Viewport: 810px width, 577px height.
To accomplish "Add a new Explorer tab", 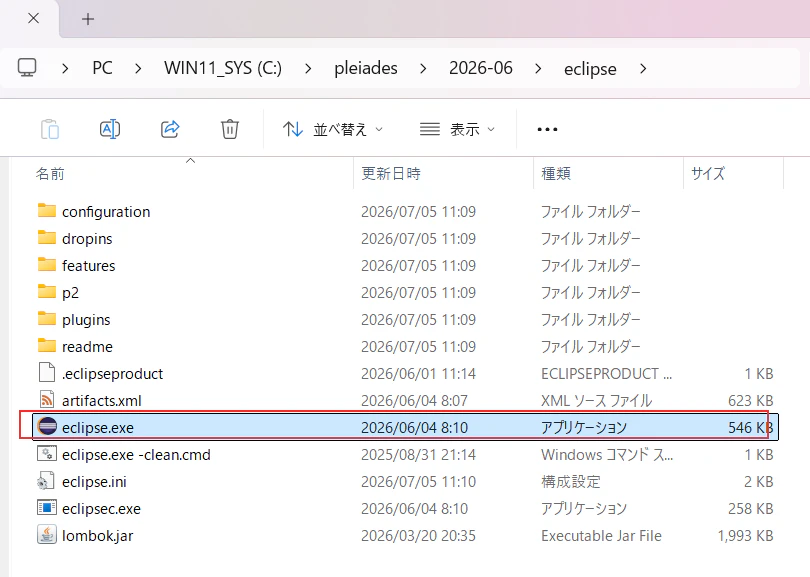I will [88, 19].
